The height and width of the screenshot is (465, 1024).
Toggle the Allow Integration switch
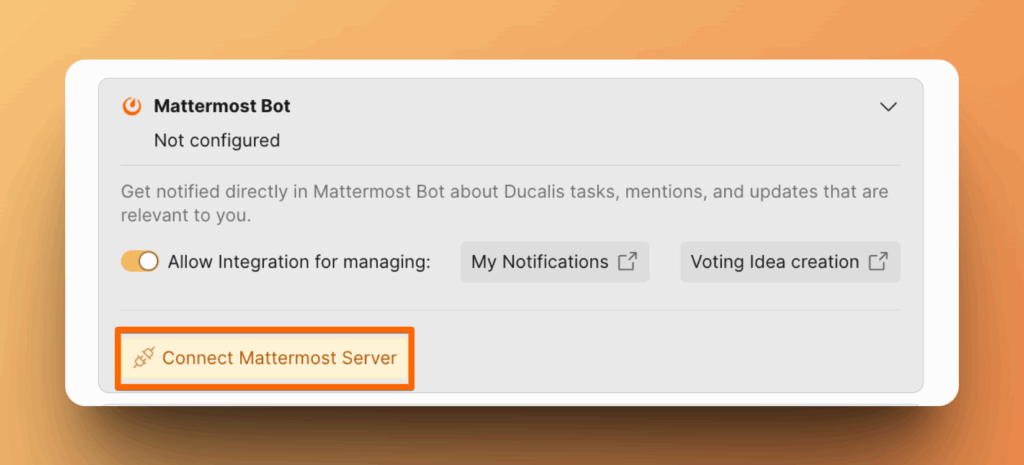click(140, 262)
